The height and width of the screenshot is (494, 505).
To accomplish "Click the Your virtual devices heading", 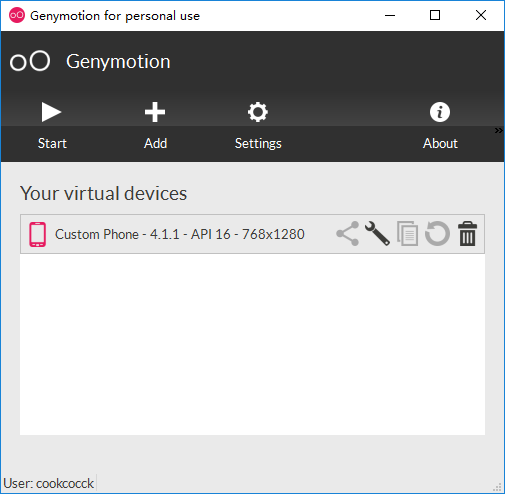I will click(103, 193).
